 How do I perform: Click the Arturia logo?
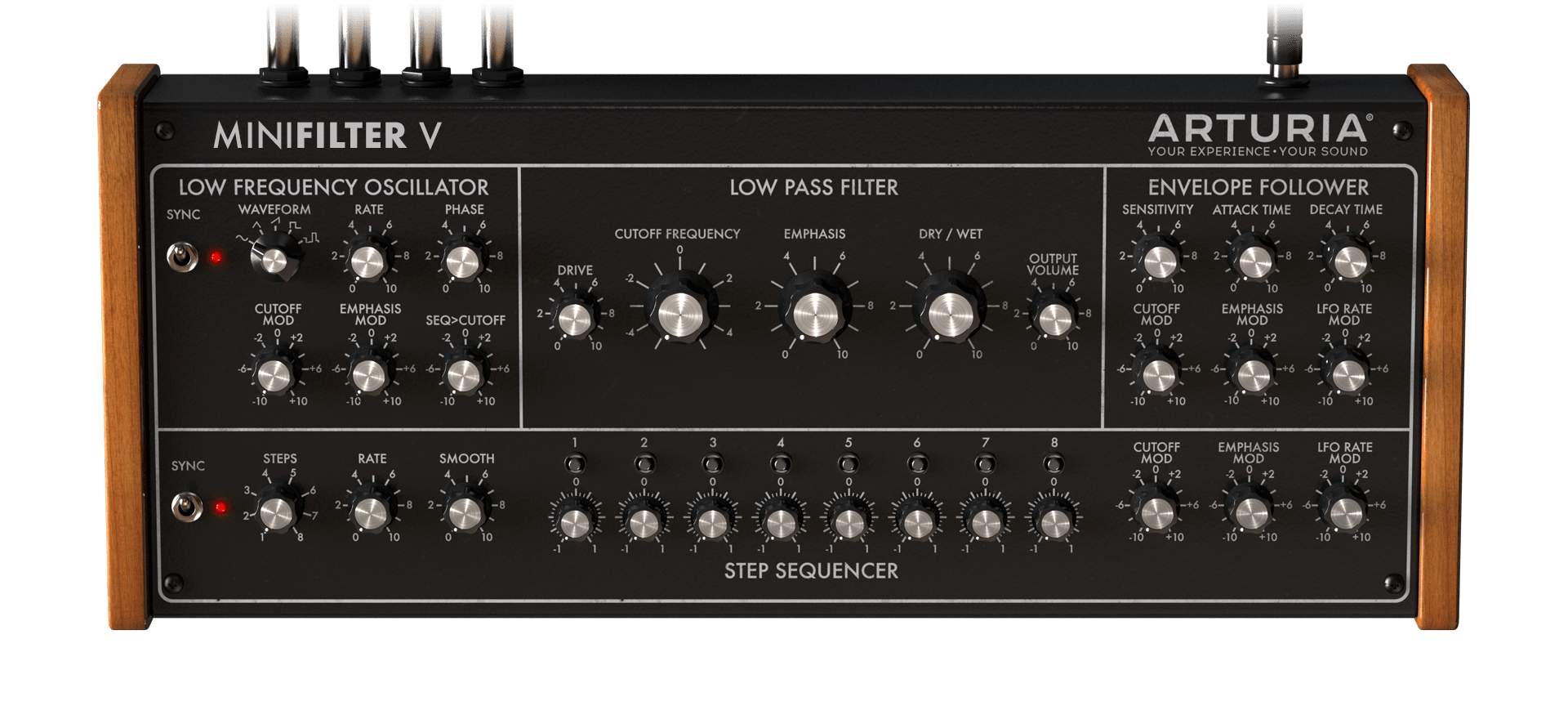pos(1260,135)
